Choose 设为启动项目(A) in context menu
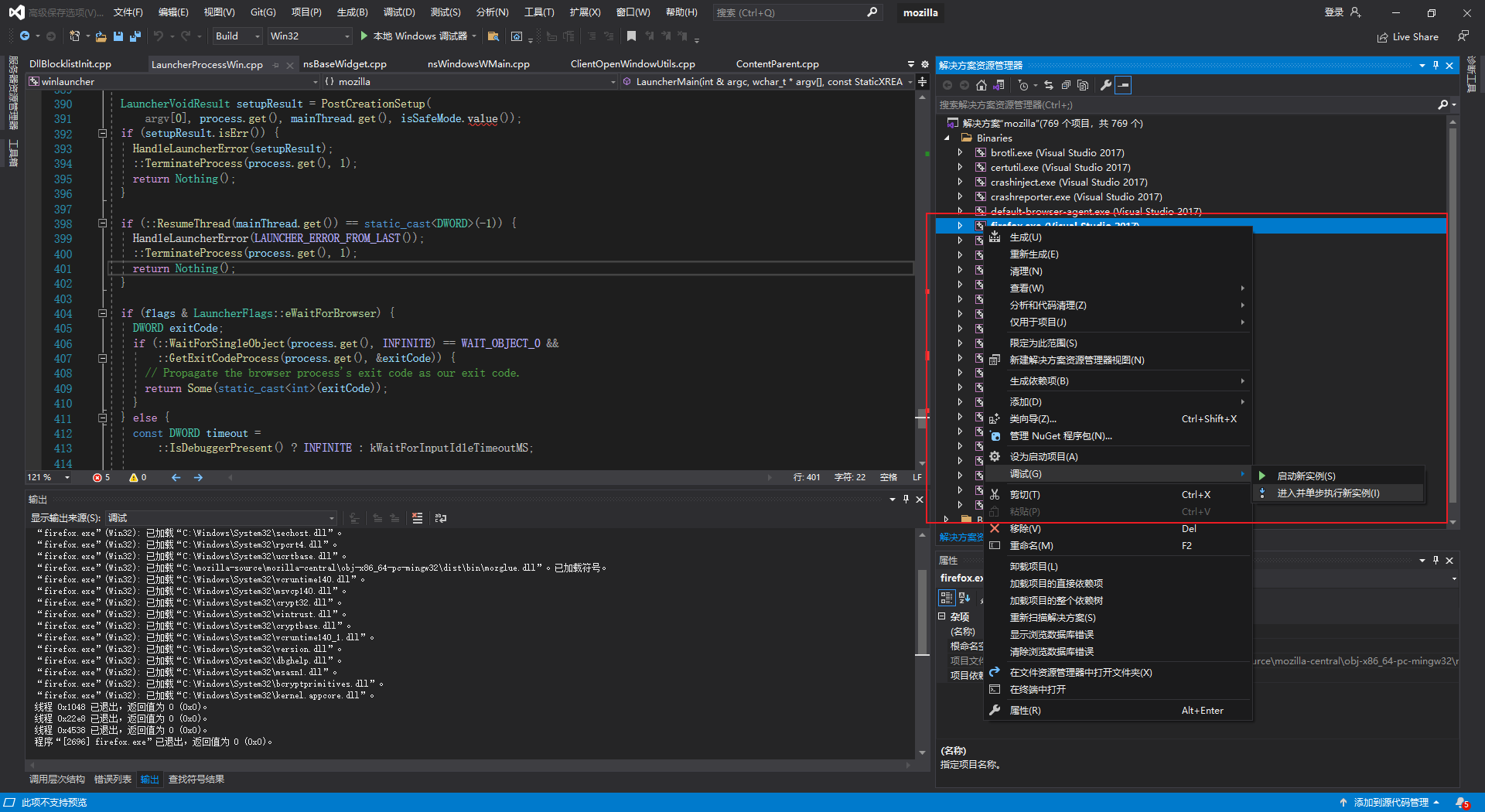Screen dimensions: 1485x812 [x=1118, y=457]
